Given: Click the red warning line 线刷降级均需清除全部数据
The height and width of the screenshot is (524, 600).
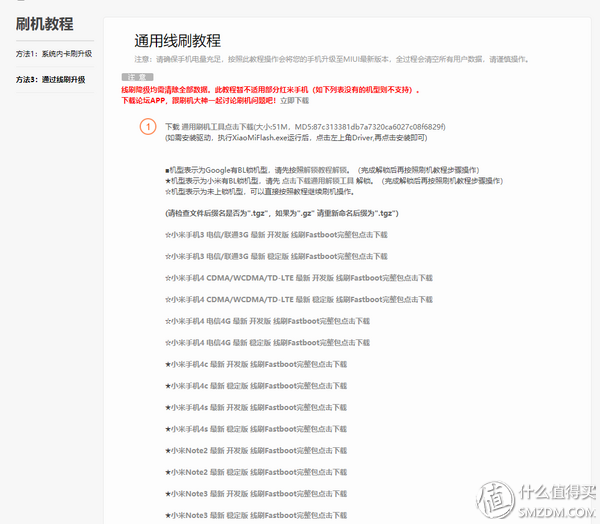Looking at the screenshot, I should pos(270,90).
